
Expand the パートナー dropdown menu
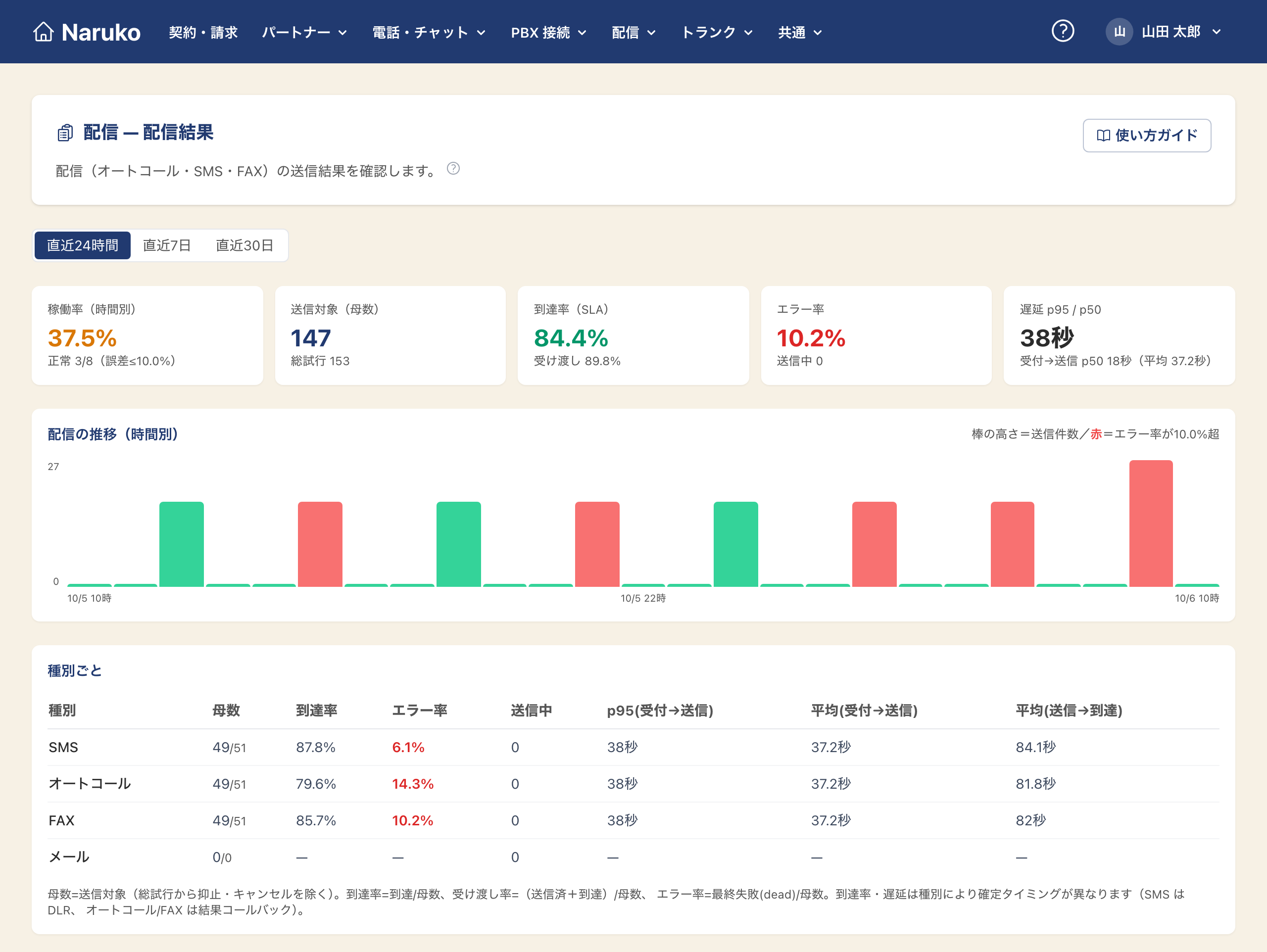(304, 32)
